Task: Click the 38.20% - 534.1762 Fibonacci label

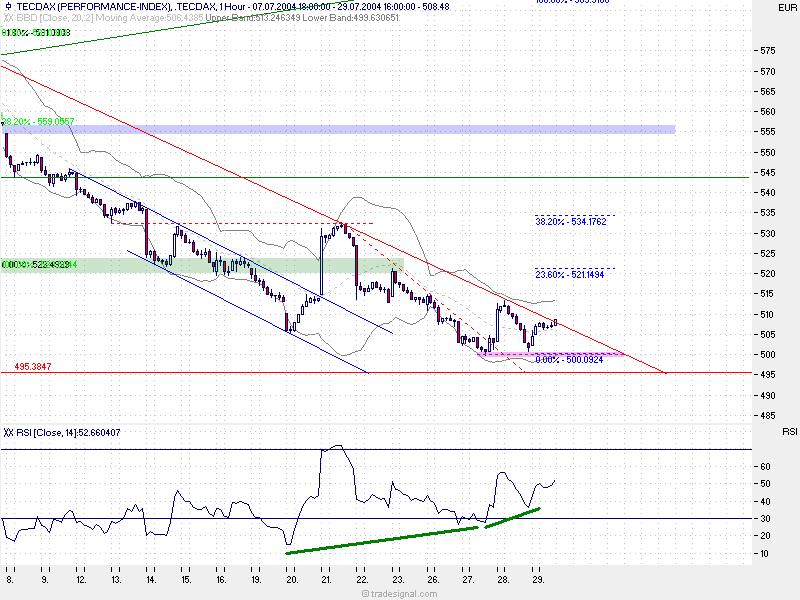Action: pyautogui.click(x=572, y=221)
